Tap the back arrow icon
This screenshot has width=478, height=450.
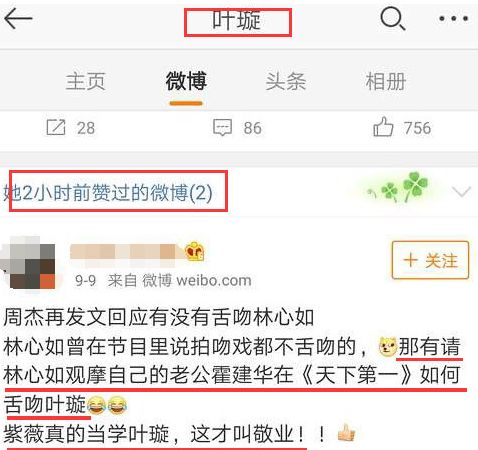click(x=18, y=19)
